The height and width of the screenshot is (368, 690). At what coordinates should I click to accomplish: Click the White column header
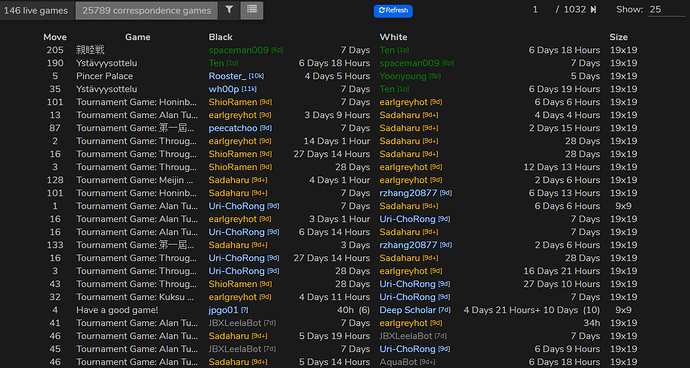[393, 37]
